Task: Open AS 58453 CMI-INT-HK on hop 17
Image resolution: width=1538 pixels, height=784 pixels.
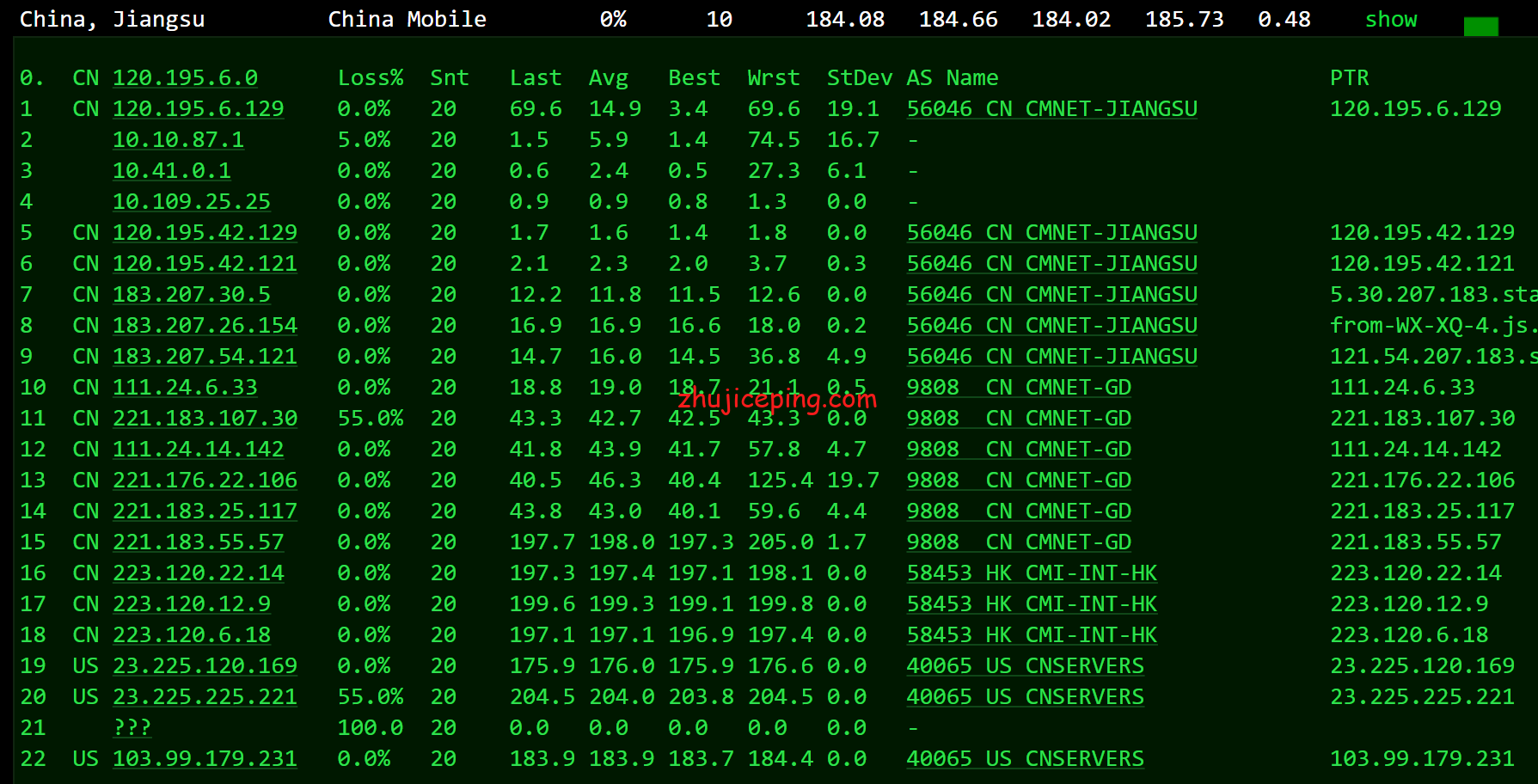Action: pyautogui.click(x=1032, y=603)
